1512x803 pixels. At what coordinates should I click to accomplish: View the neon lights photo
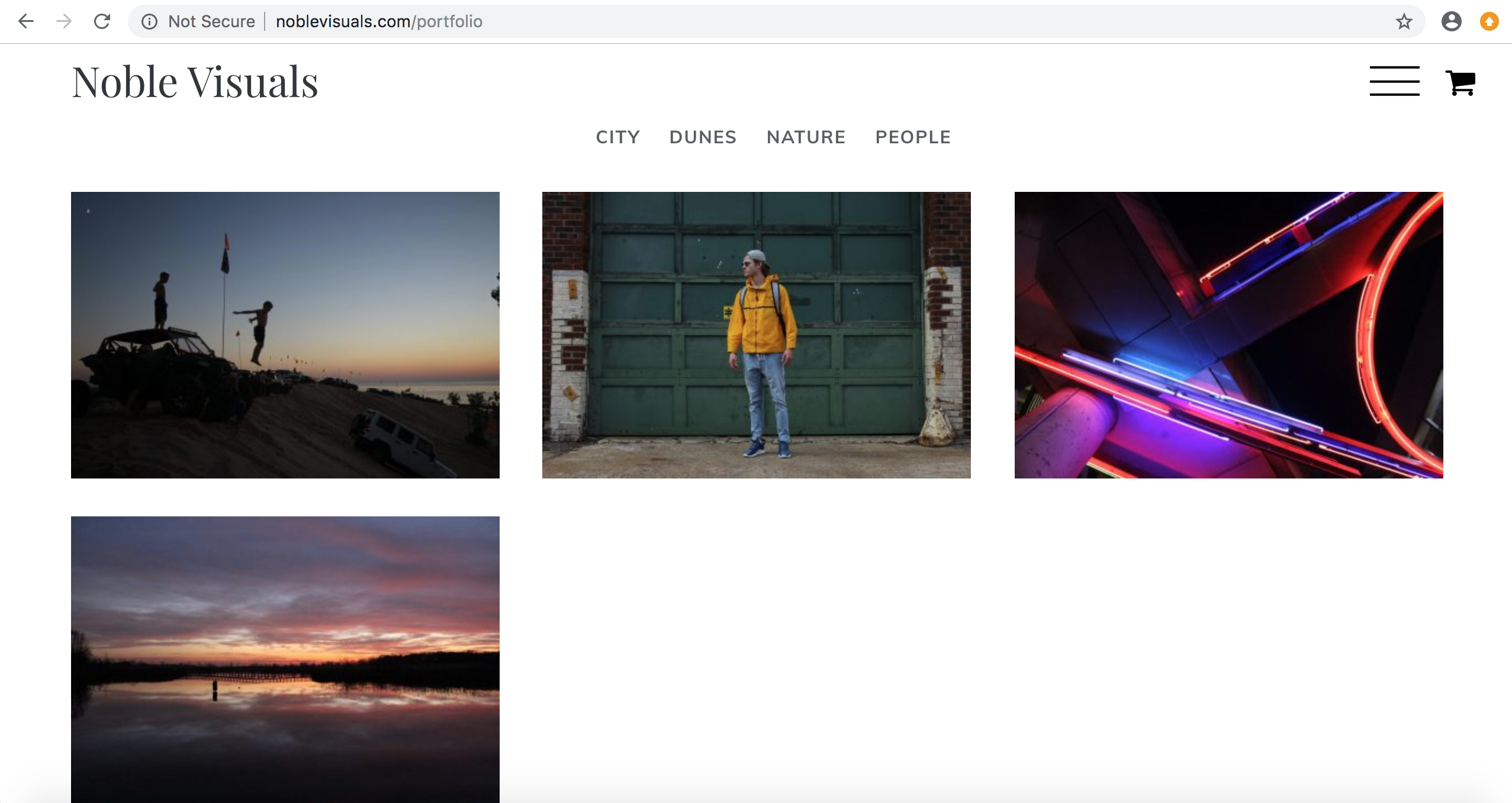[1228, 335]
